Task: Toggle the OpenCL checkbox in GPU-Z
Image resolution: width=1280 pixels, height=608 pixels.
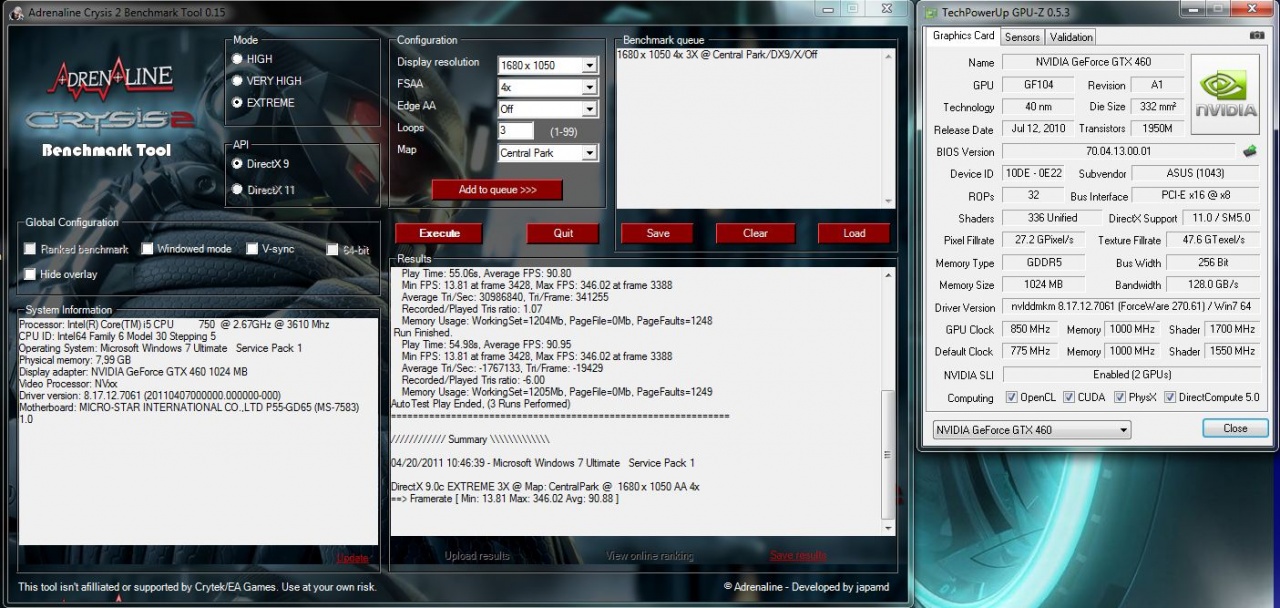Action: 1012,398
